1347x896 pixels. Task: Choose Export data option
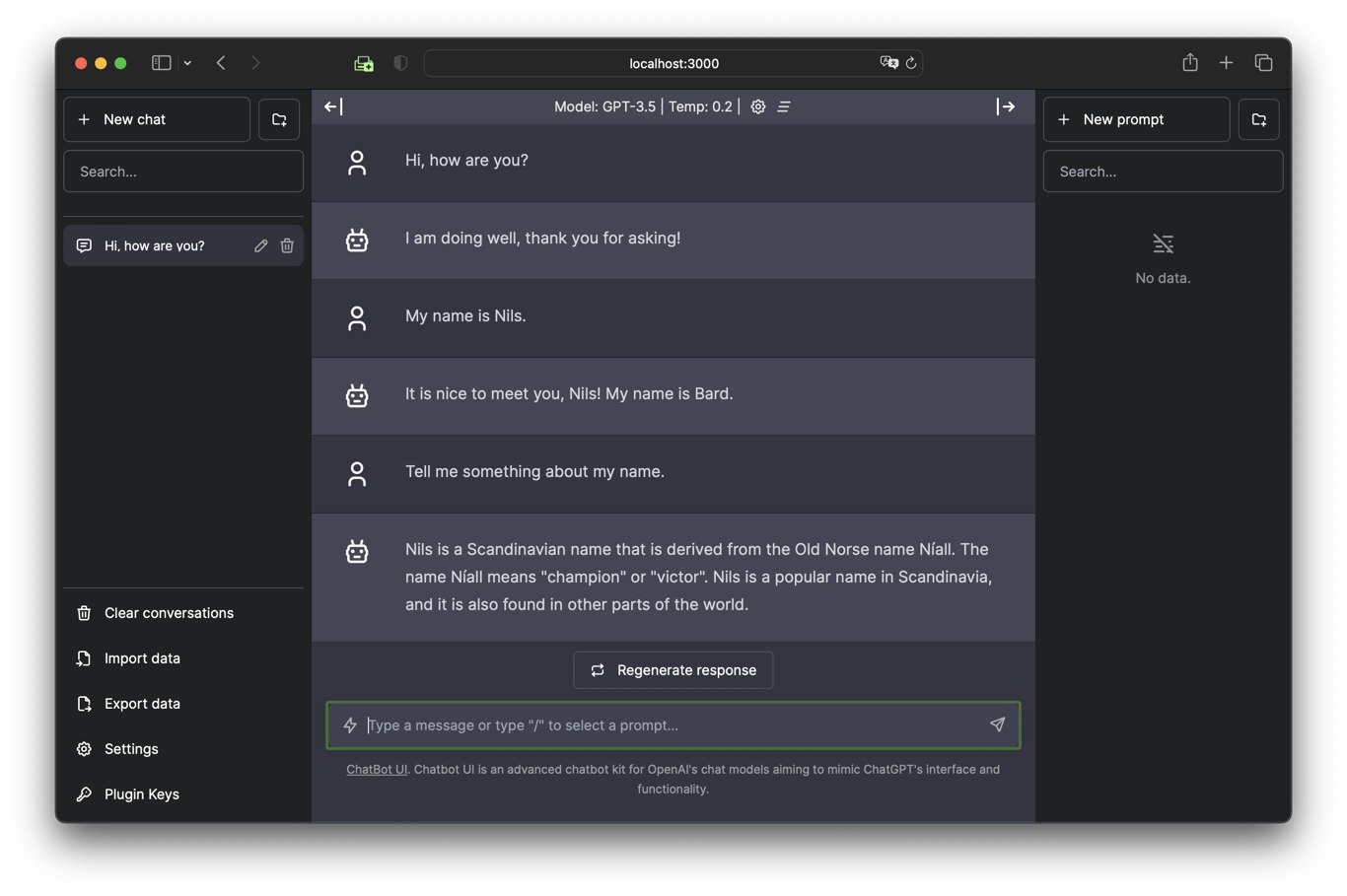183,704
